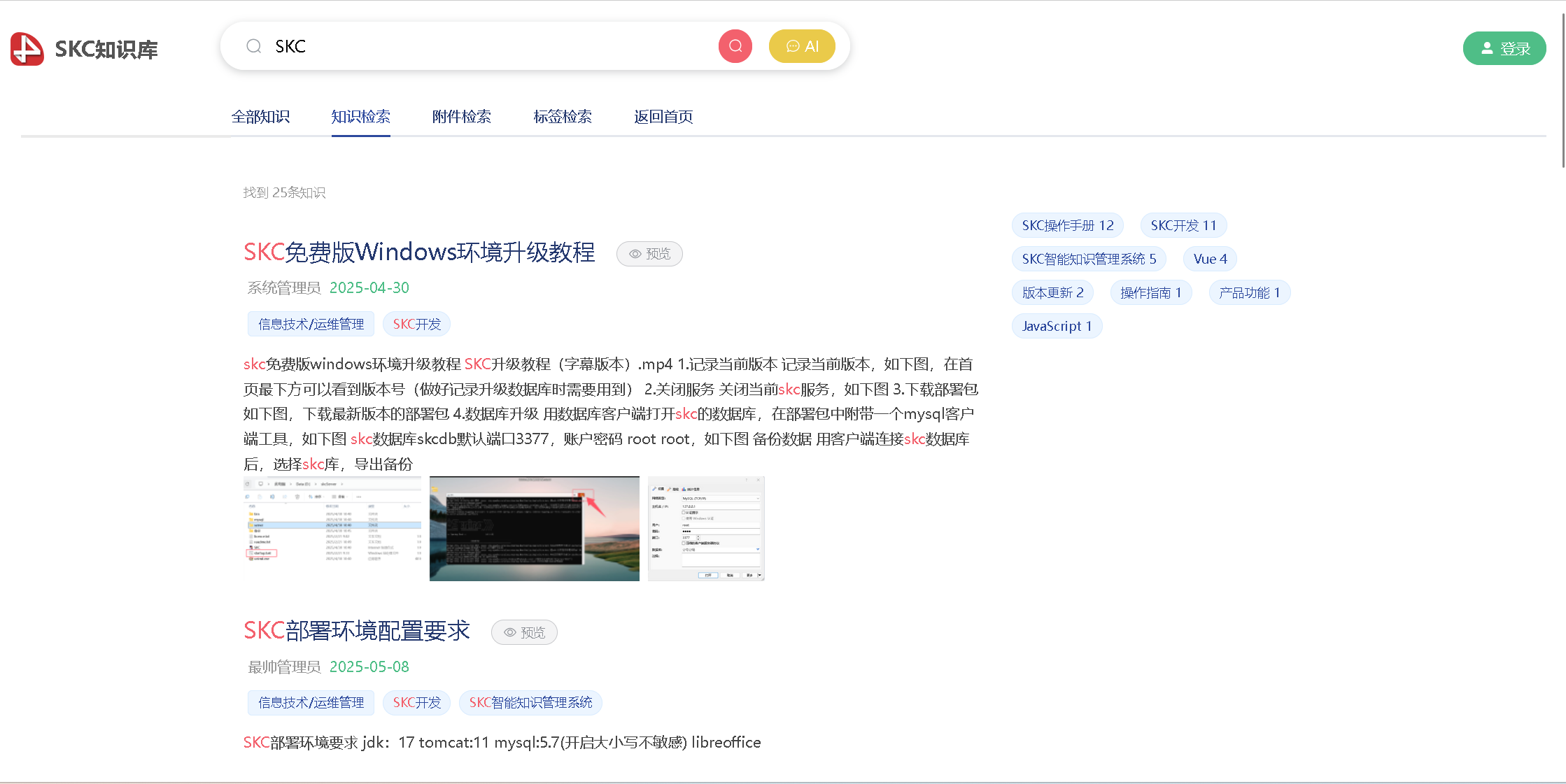Open SKC部署环境配置要求 article title
The width and height of the screenshot is (1566, 784).
coord(356,631)
